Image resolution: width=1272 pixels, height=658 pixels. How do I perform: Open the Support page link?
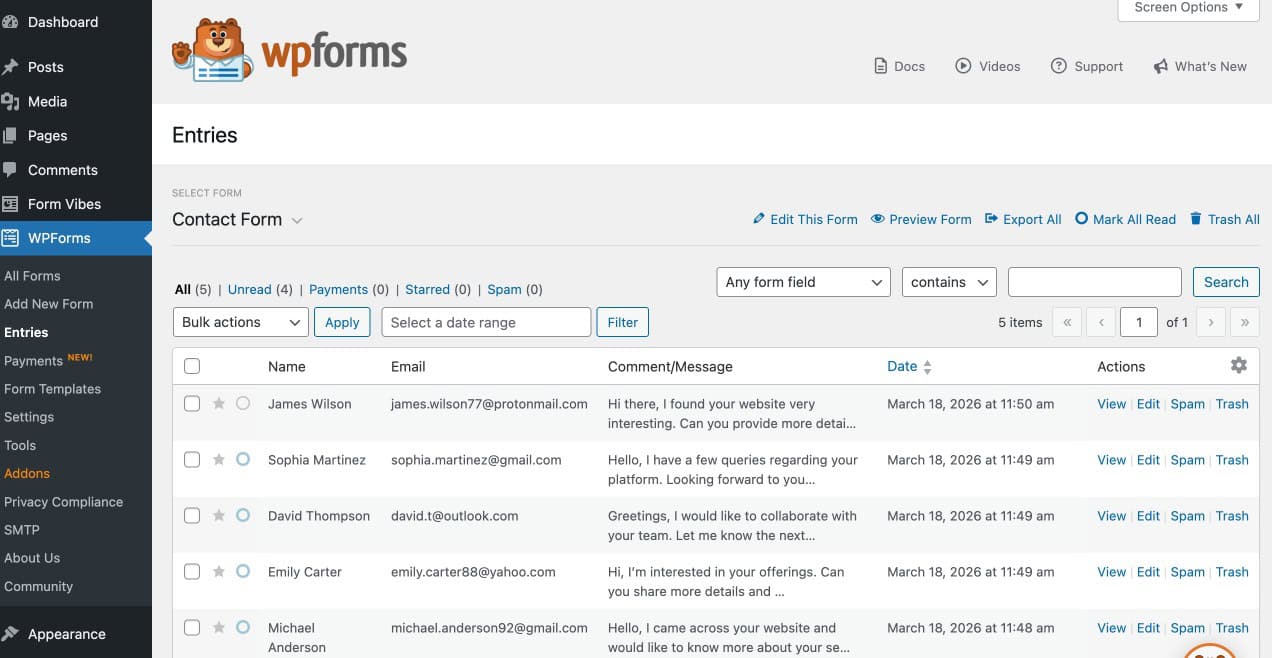pos(1087,66)
